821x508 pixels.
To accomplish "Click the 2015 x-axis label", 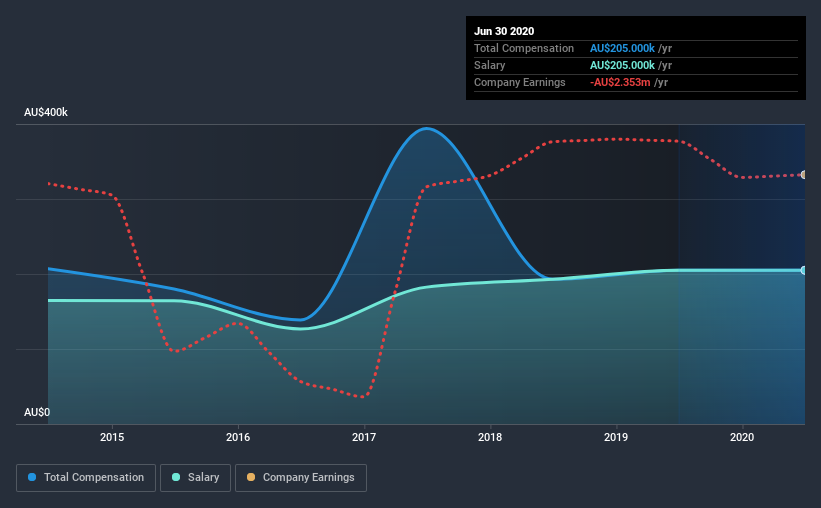I will pos(112,437).
